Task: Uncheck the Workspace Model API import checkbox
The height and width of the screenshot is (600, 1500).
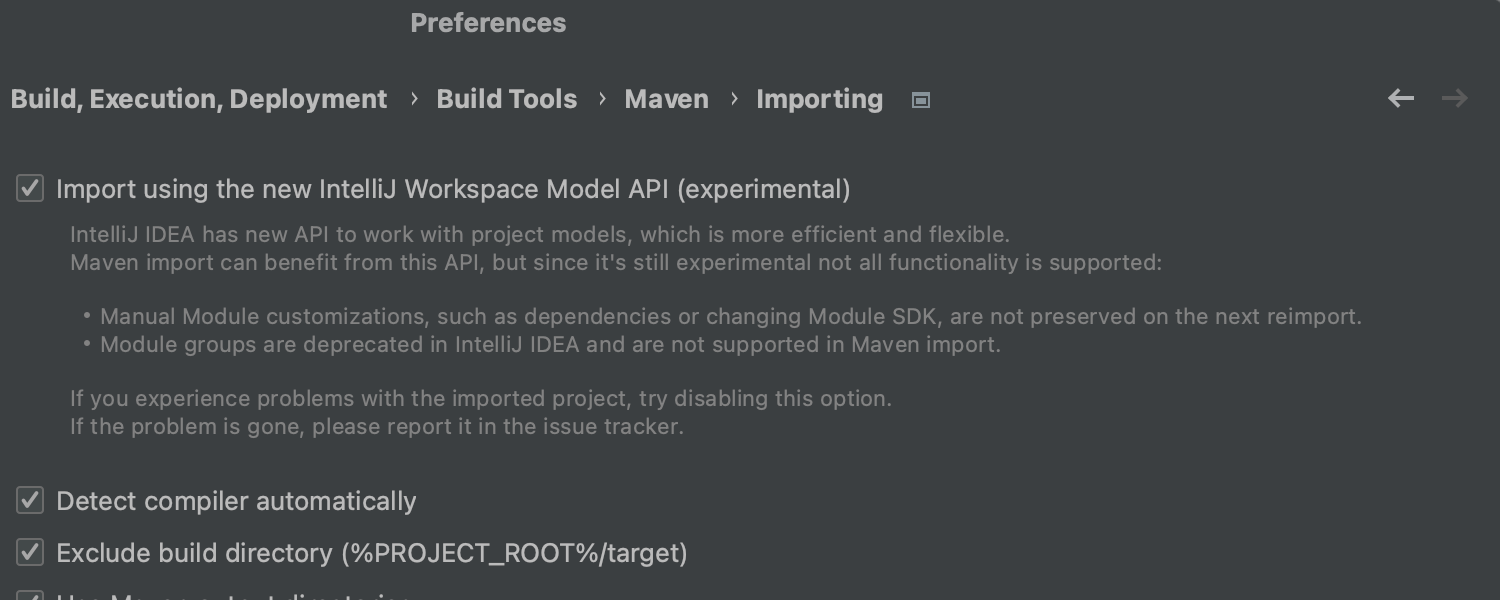Action: click(30, 188)
